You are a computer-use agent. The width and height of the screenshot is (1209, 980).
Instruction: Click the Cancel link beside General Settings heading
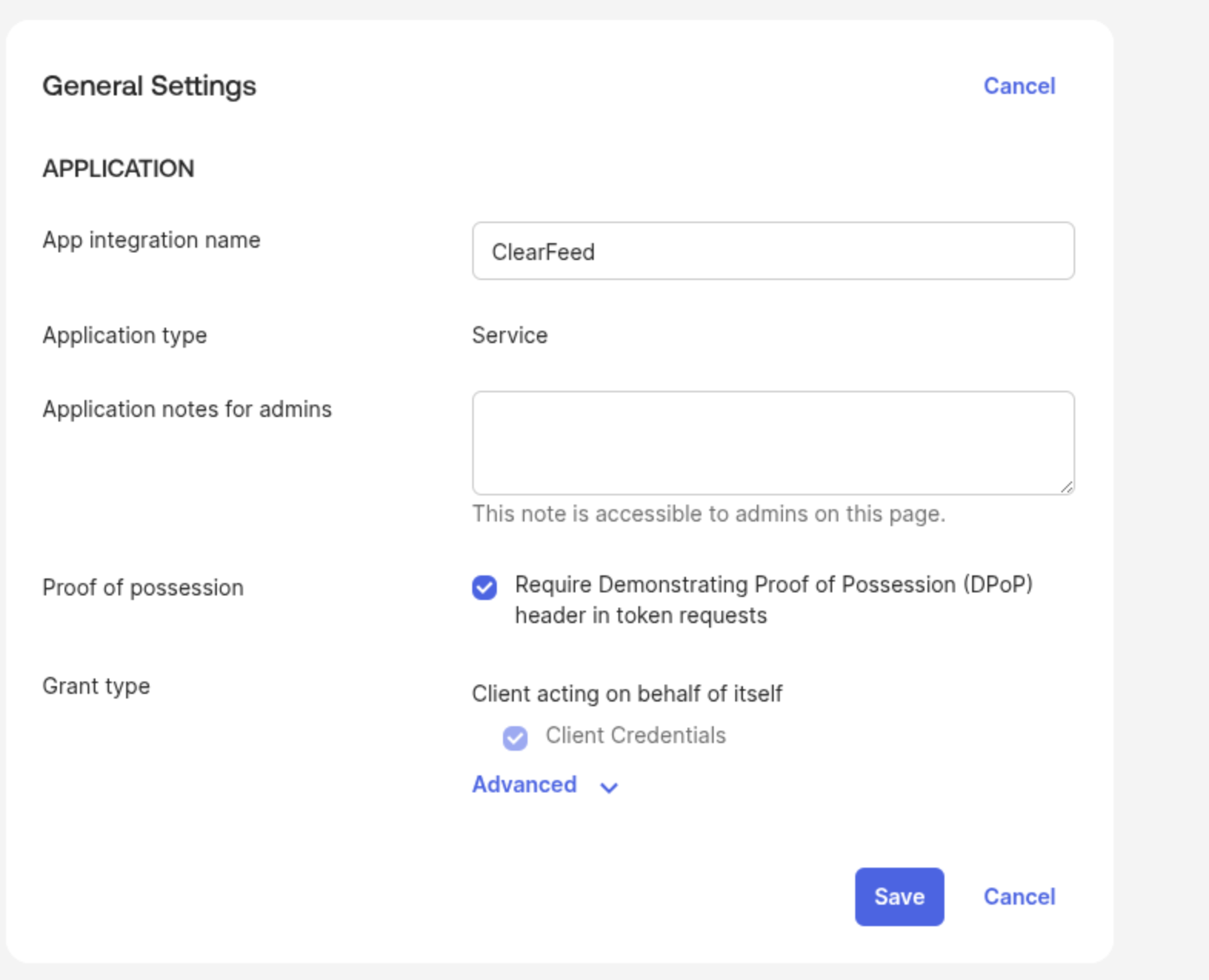[1018, 86]
